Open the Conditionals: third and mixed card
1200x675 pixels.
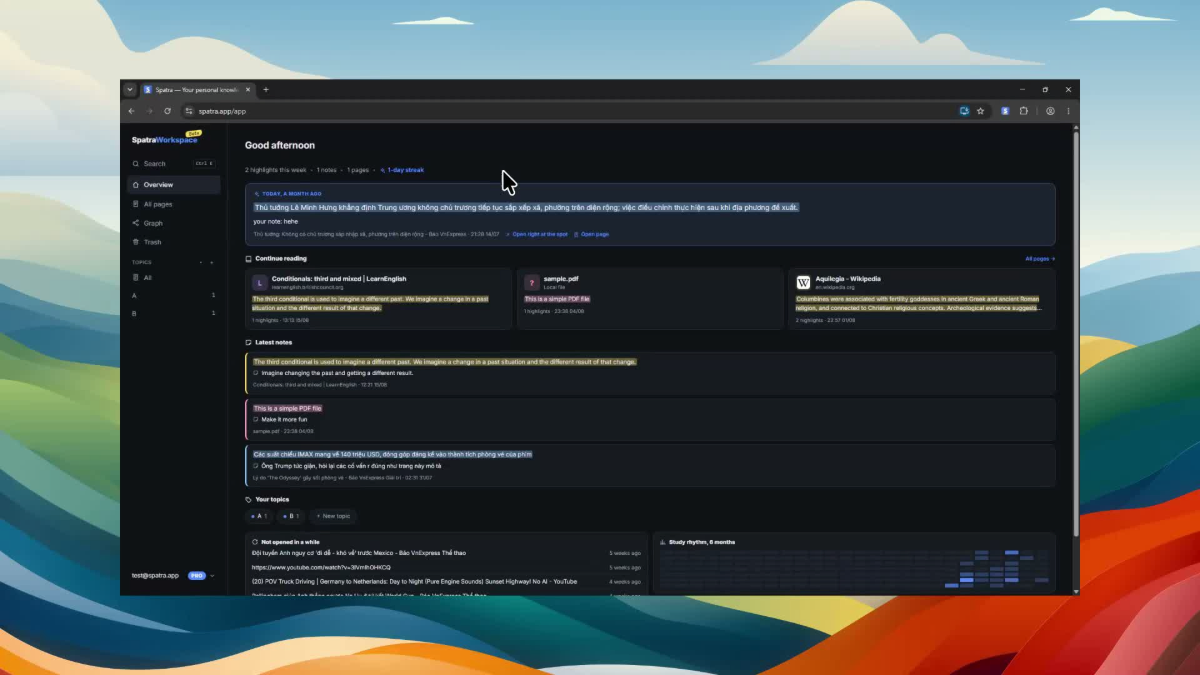point(378,298)
